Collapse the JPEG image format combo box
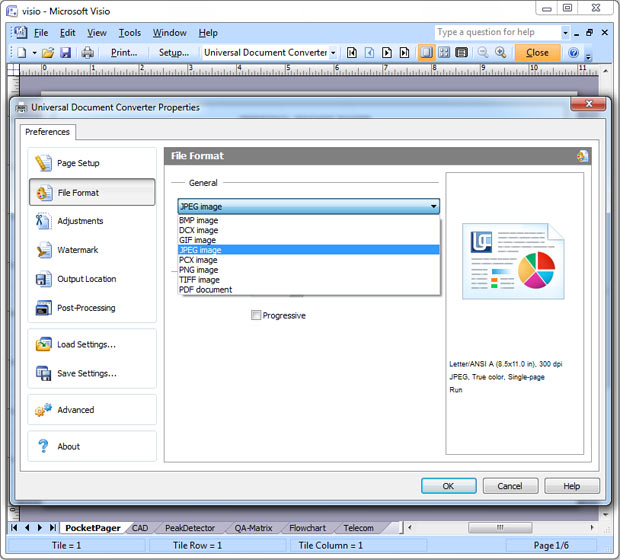 [308, 206]
